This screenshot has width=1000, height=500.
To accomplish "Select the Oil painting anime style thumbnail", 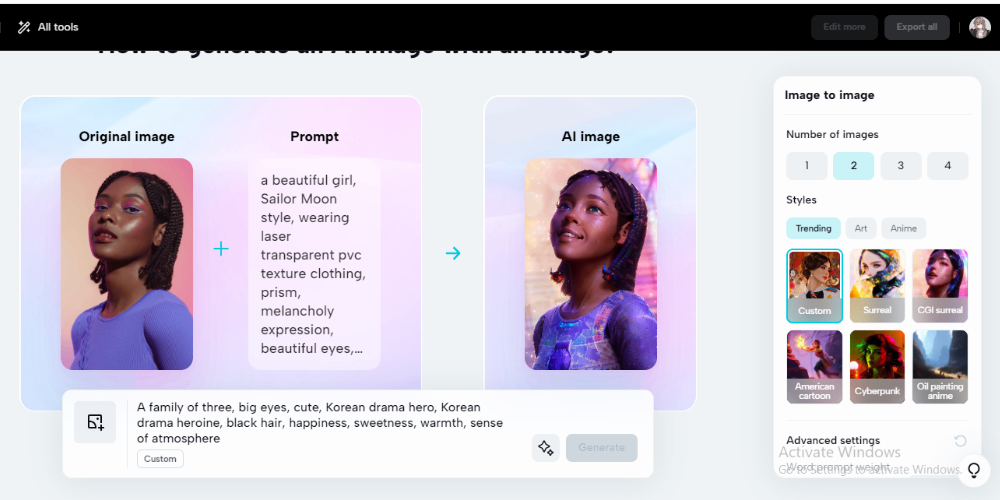I will pos(939,367).
